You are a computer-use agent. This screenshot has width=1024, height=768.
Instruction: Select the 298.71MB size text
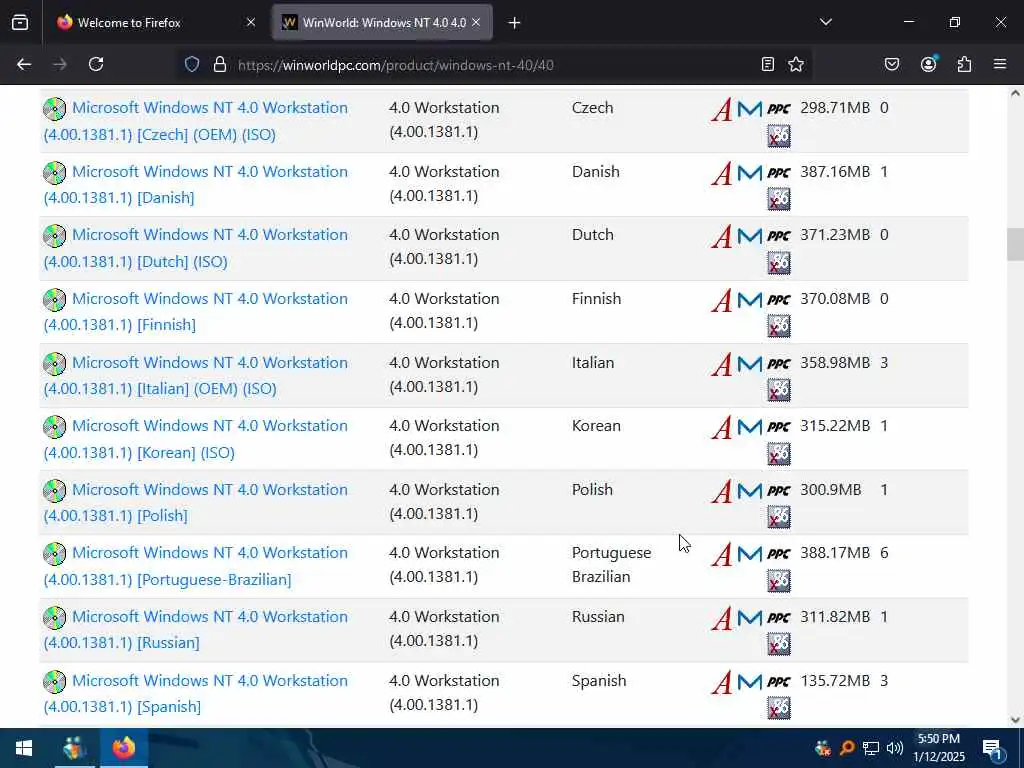point(835,108)
